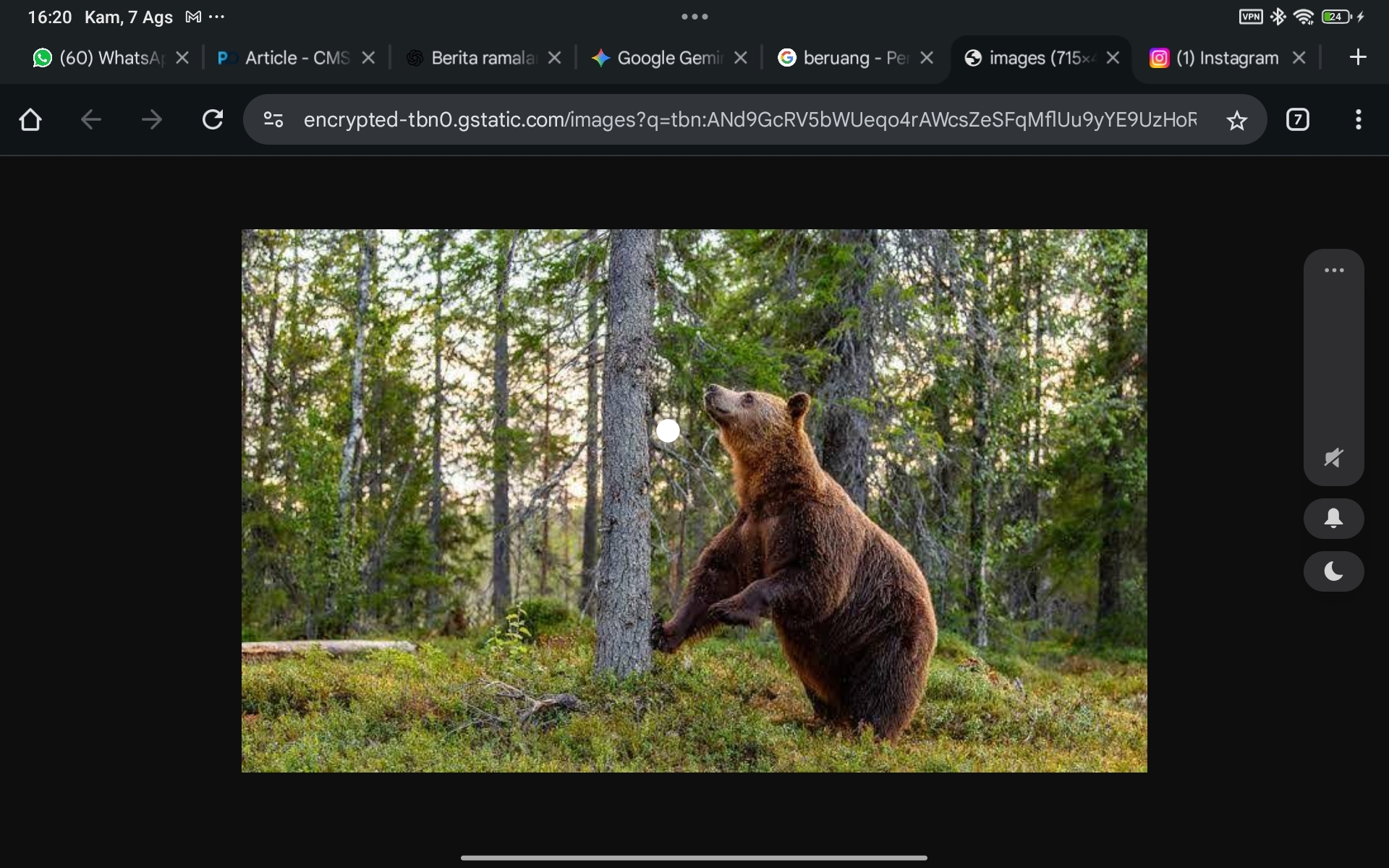Close the Berita ramalan tab

tap(554, 58)
